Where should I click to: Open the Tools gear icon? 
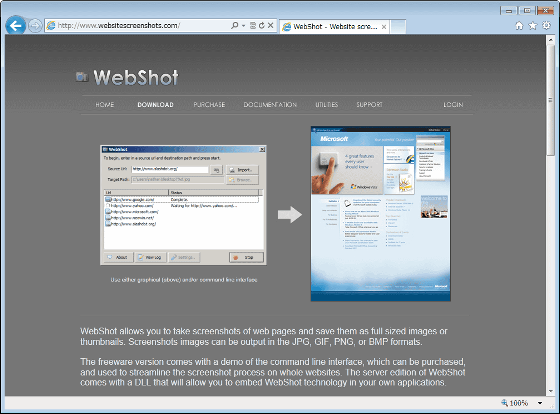click(x=546, y=25)
